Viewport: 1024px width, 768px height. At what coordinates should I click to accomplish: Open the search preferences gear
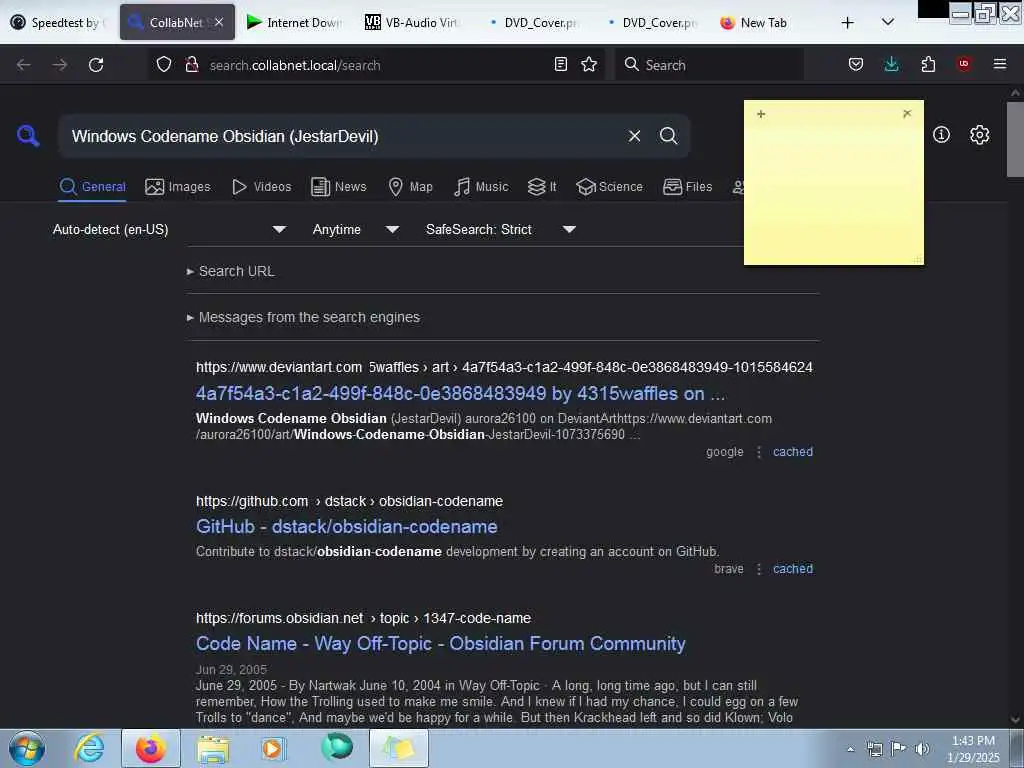click(980, 135)
